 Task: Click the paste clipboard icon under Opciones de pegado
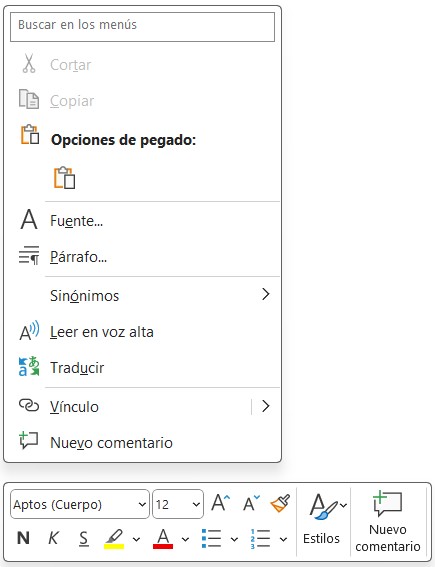64,178
